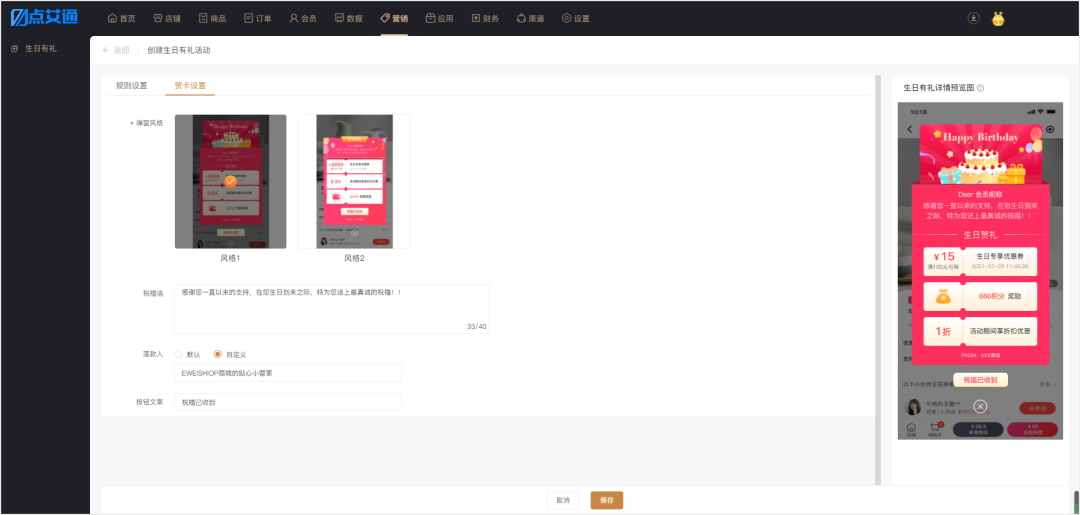Click the 保存 save button

click(607, 501)
